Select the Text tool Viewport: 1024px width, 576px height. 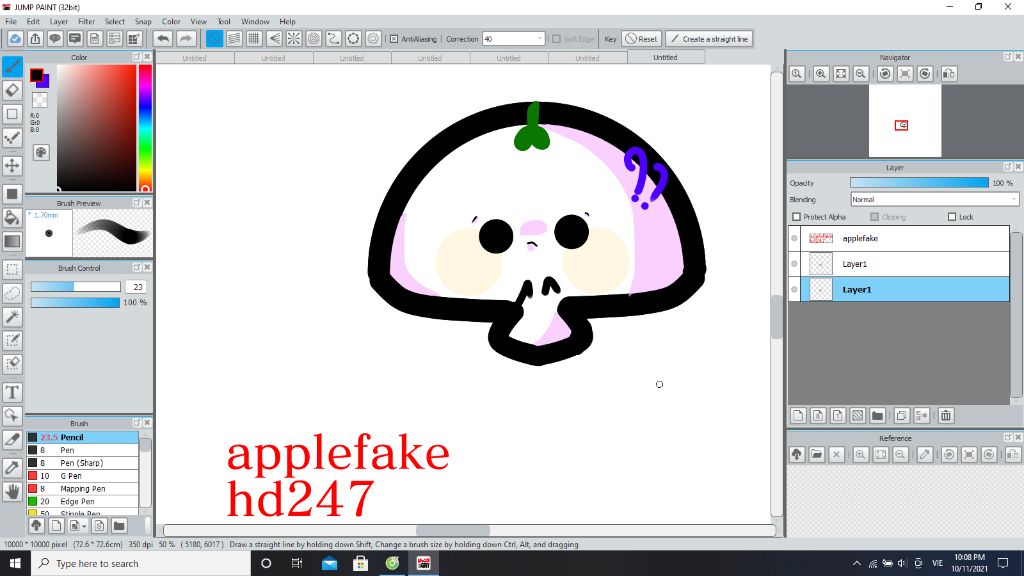pyautogui.click(x=12, y=392)
